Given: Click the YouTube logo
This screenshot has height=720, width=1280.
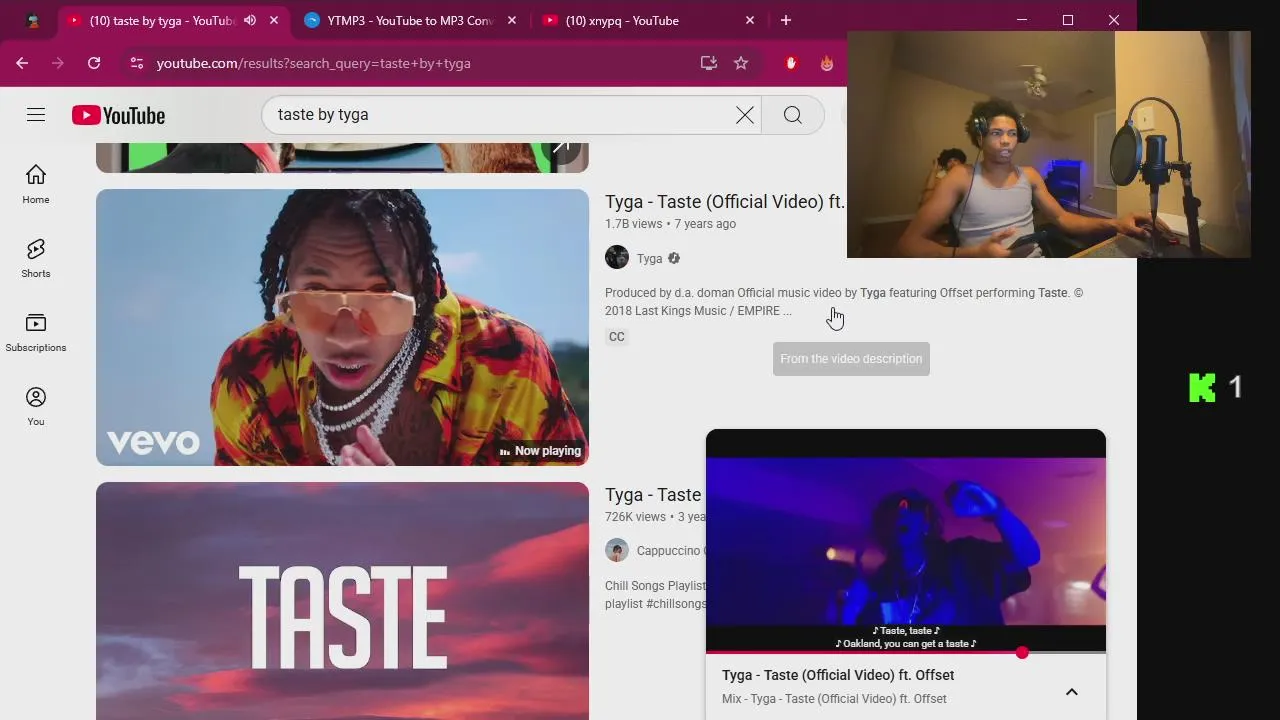Looking at the screenshot, I should coord(118,115).
